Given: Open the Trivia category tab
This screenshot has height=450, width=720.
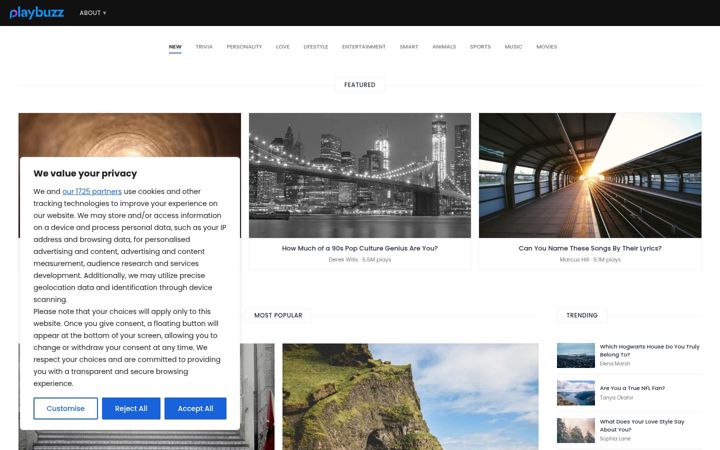Looking at the screenshot, I should point(204,47).
